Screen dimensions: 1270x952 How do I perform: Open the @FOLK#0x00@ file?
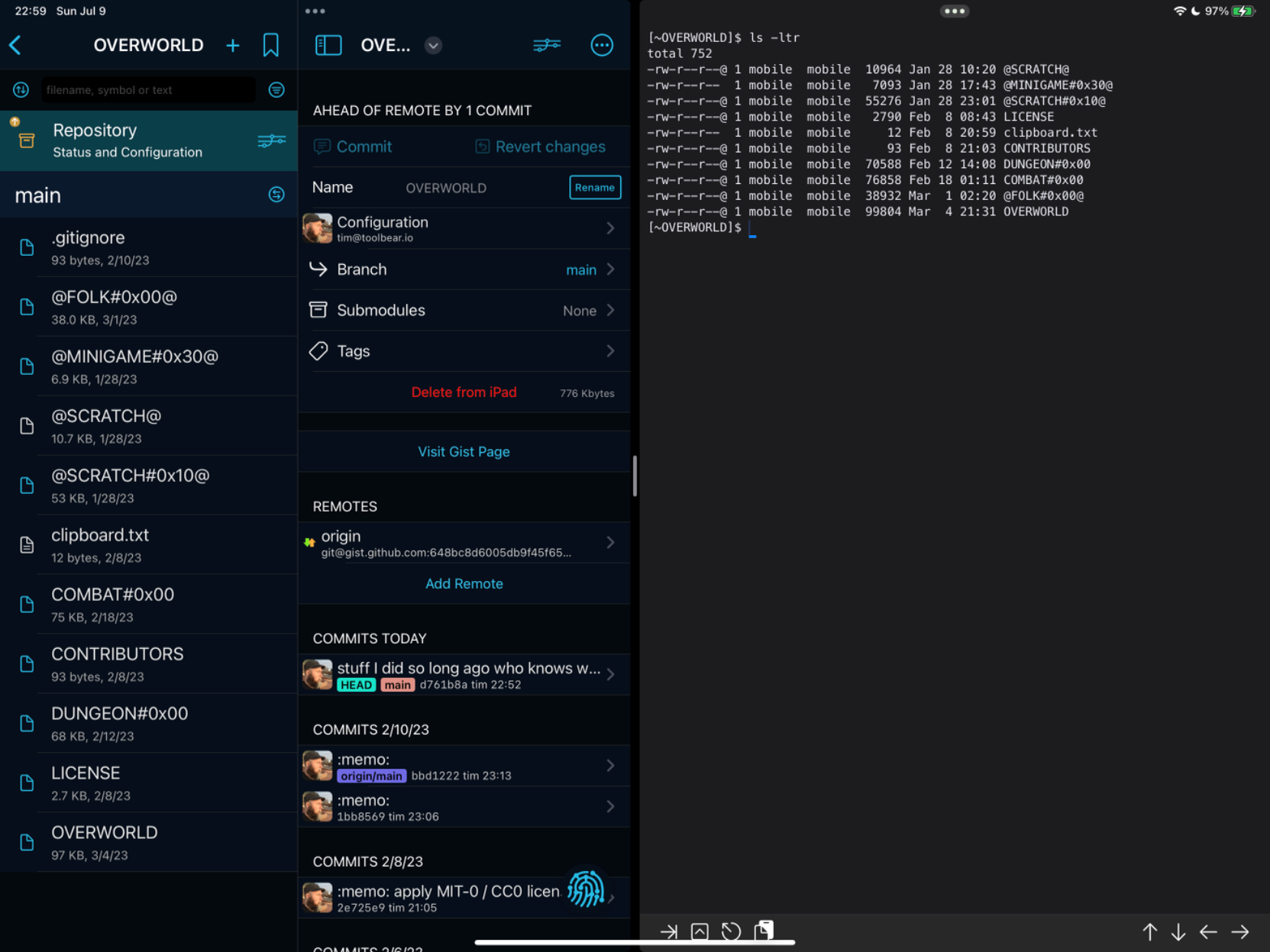[x=149, y=307]
